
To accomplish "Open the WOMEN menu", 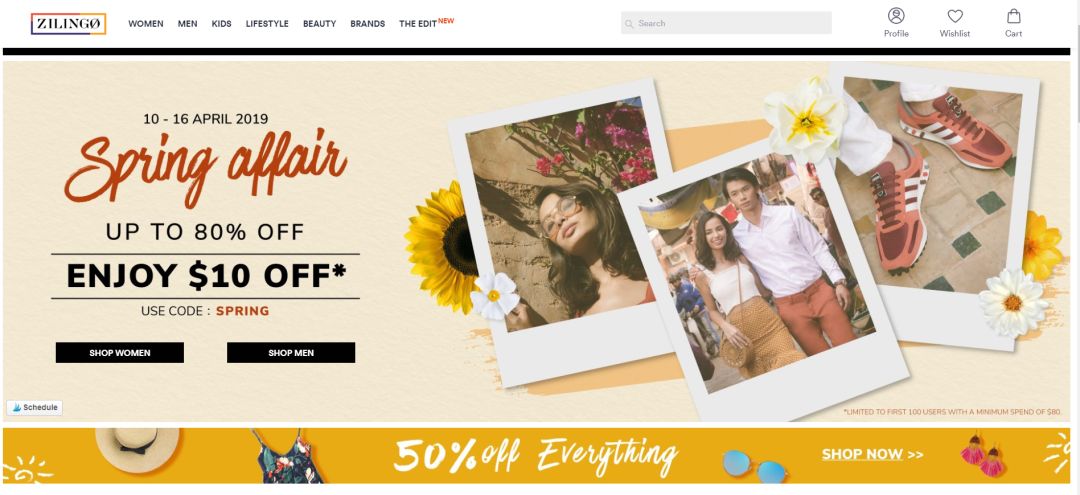I will point(146,23).
